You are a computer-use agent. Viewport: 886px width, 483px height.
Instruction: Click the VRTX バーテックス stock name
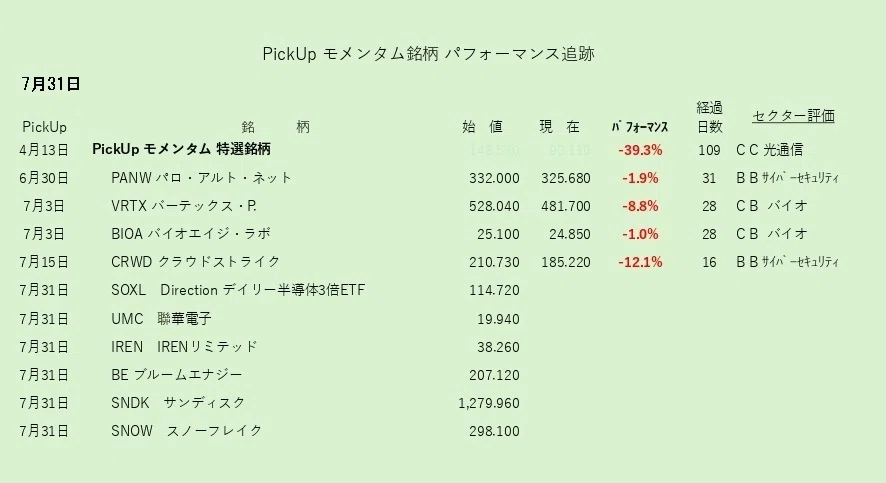click(184, 206)
